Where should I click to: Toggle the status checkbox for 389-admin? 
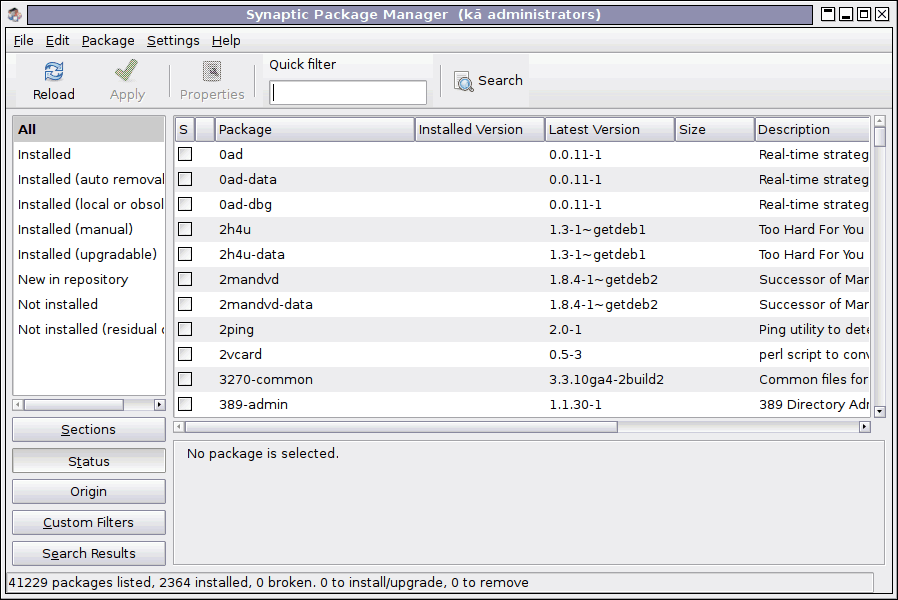point(185,404)
